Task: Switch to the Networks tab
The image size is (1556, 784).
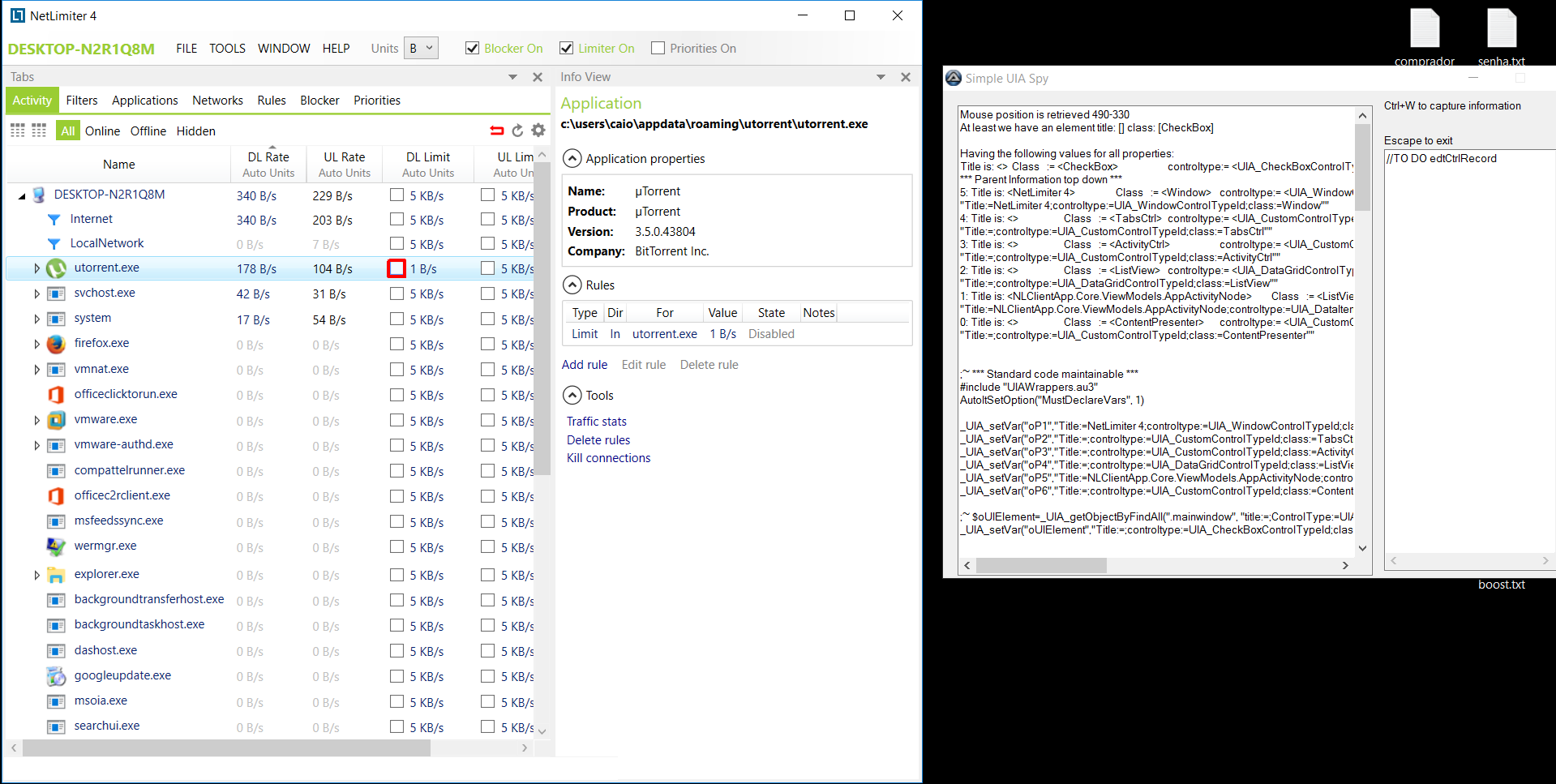Action: (x=217, y=101)
